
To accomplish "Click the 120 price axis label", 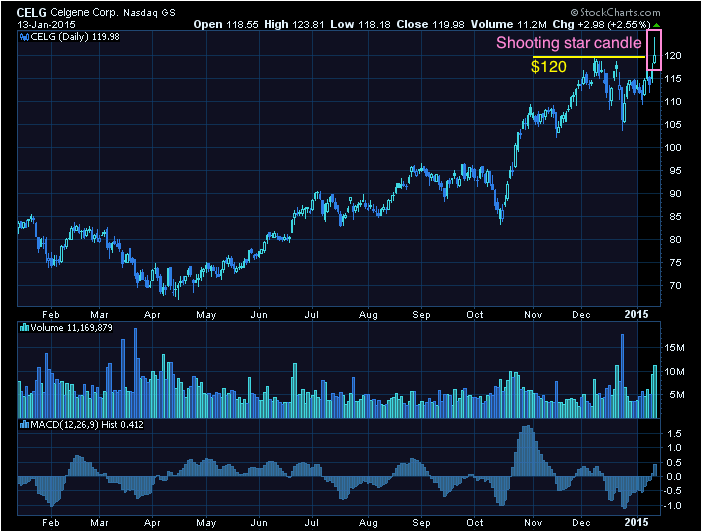I will coord(673,56).
